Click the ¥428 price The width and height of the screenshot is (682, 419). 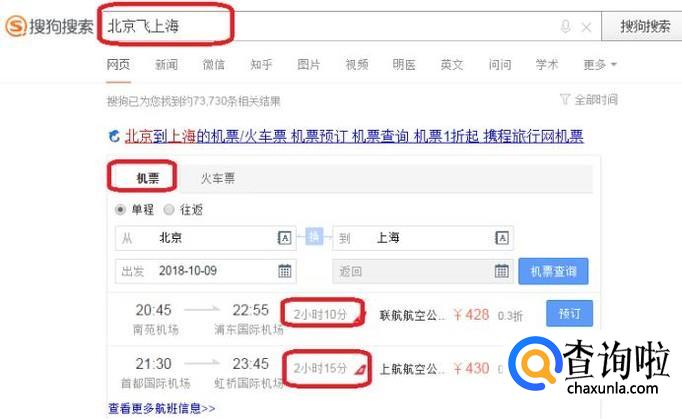click(471, 315)
